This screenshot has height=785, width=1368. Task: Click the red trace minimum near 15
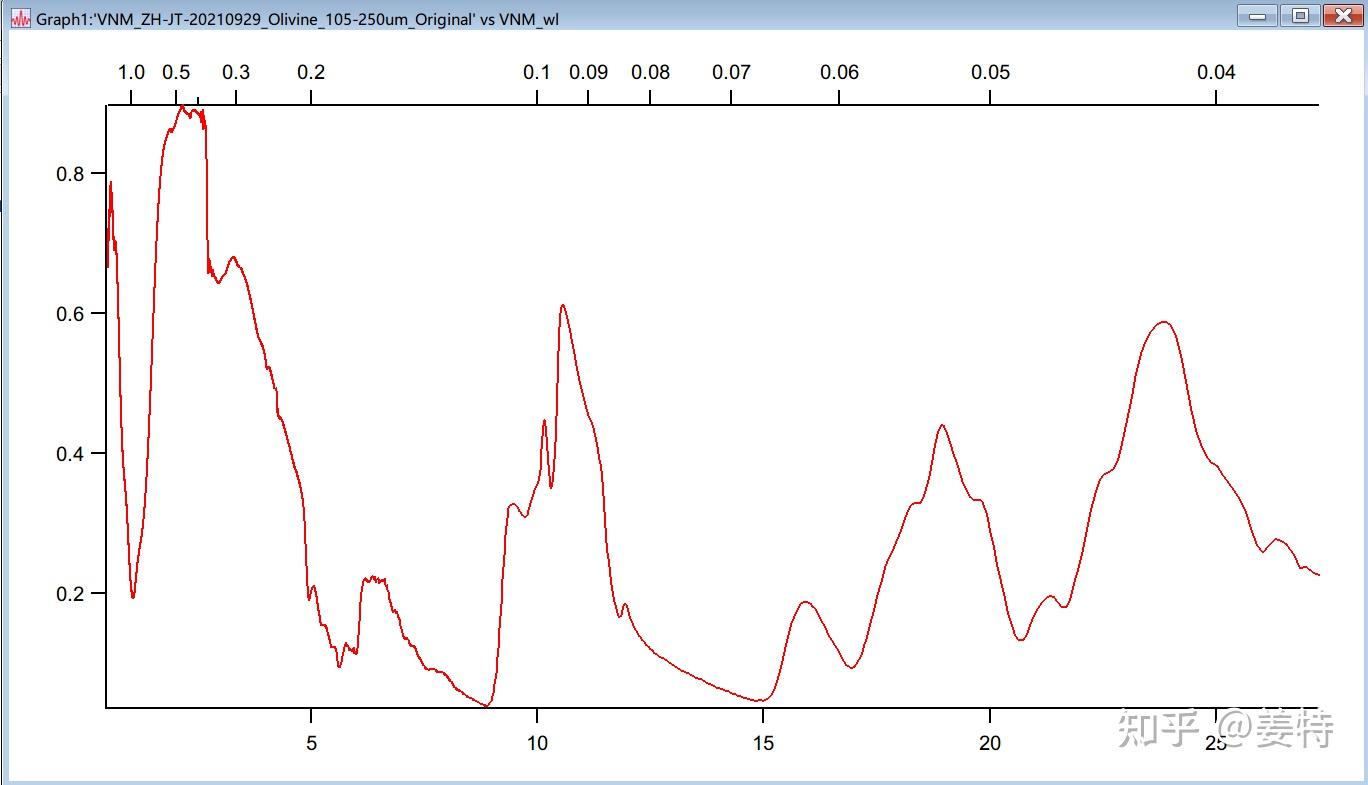click(x=762, y=700)
